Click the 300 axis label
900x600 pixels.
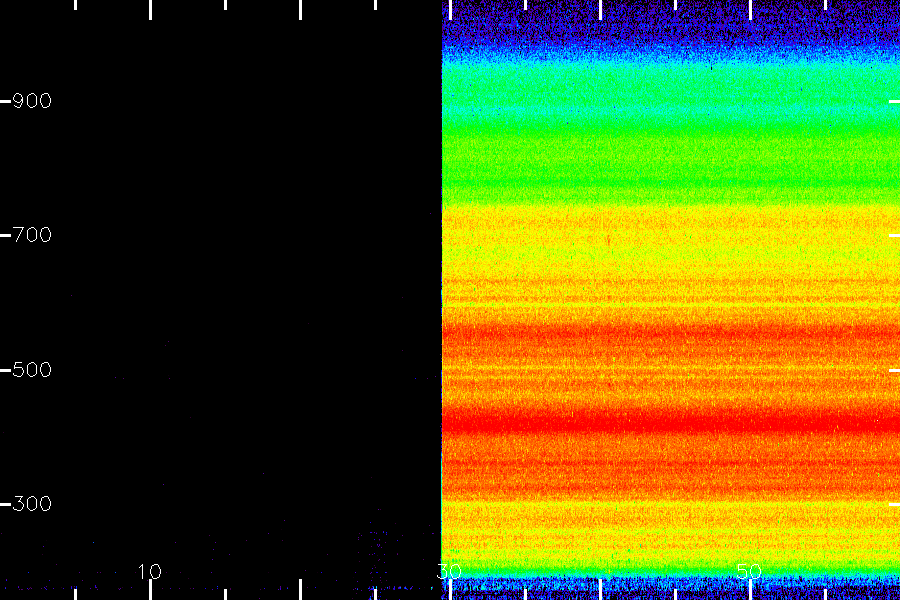click(32, 504)
